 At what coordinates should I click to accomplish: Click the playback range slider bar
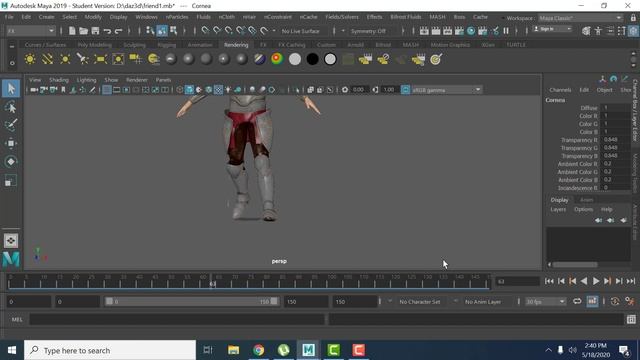[192, 302]
